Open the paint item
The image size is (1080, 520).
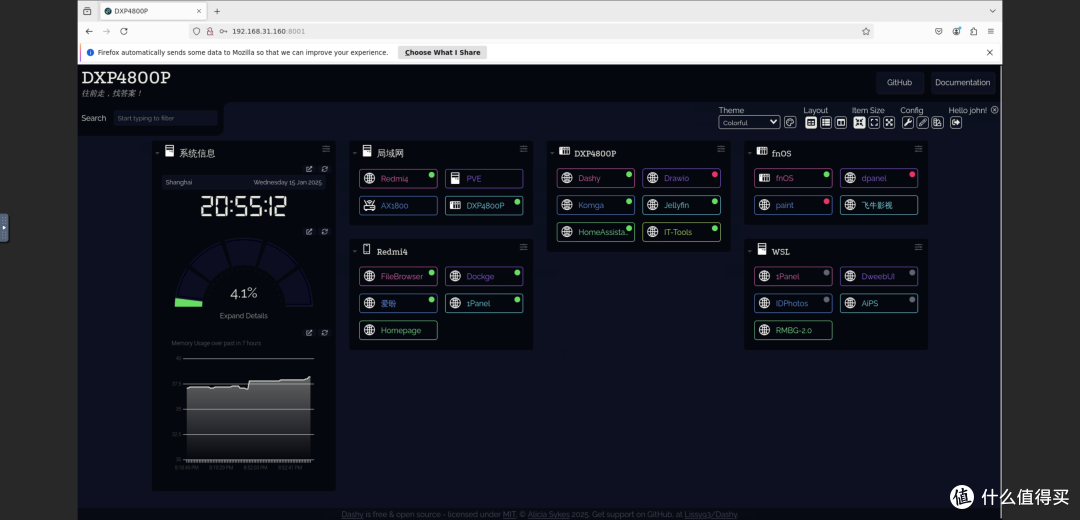click(793, 205)
